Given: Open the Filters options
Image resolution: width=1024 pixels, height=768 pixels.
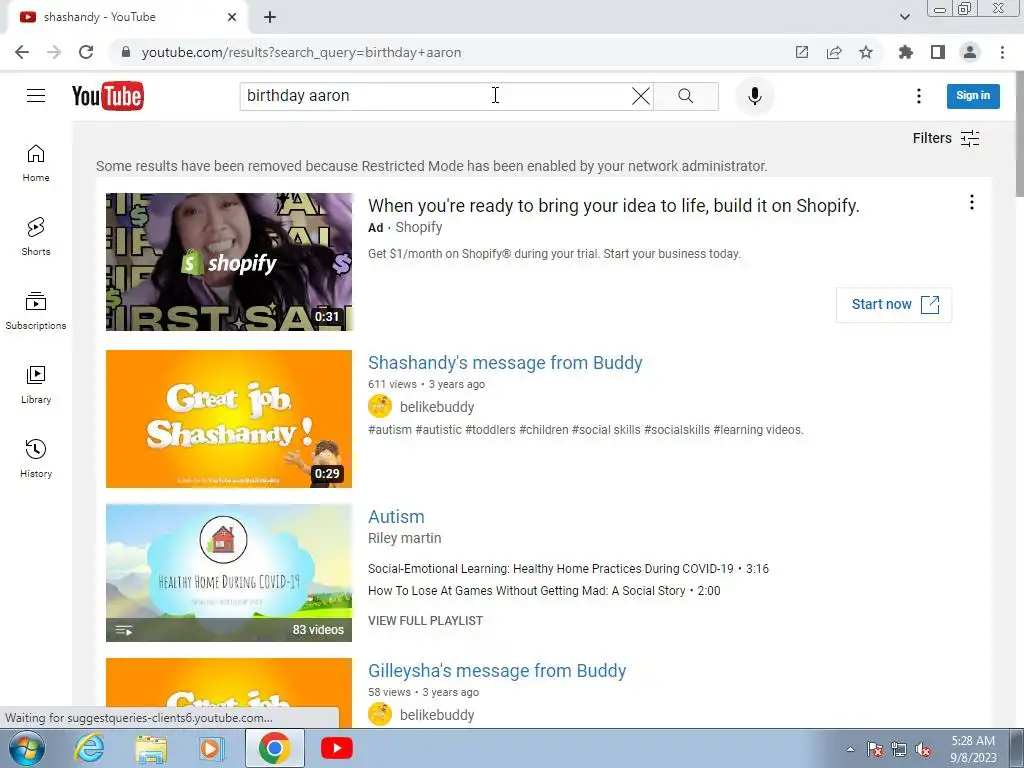Looking at the screenshot, I should point(946,138).
